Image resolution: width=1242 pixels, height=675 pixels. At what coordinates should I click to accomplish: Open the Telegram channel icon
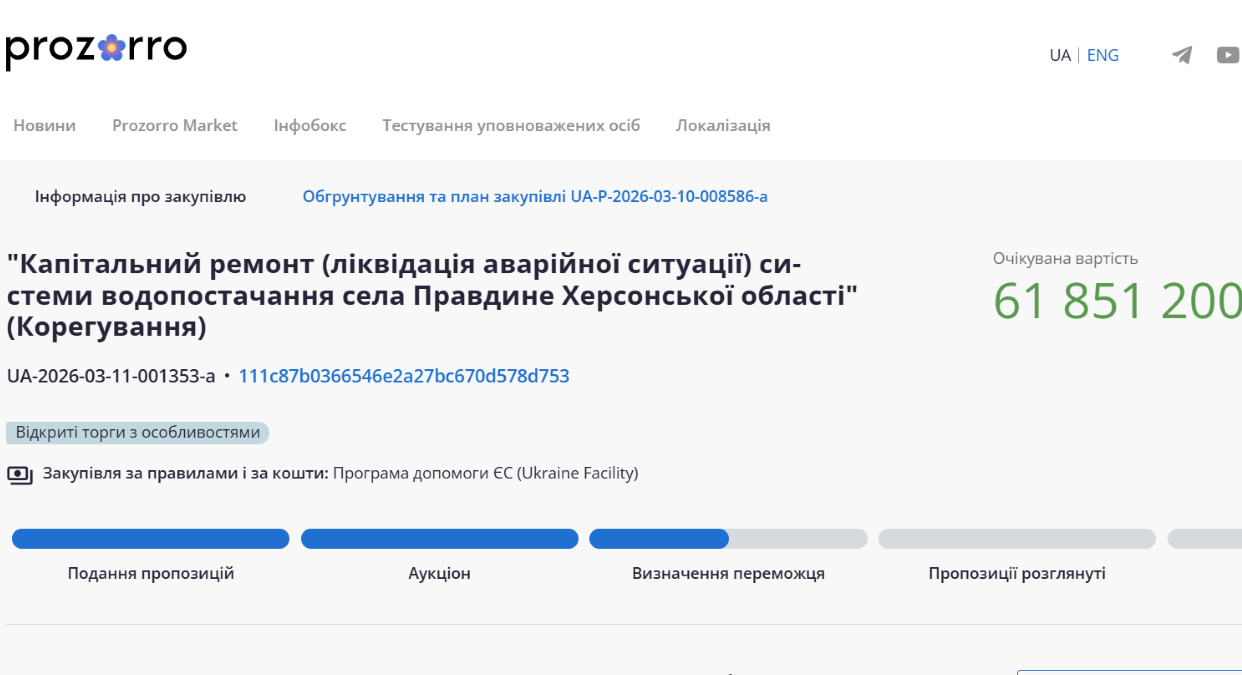(1182, 55)
